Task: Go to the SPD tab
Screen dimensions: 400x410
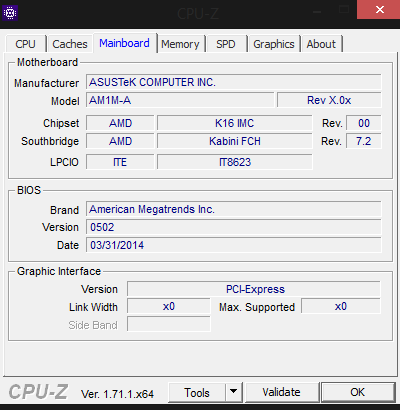Action: coord(226,44)
